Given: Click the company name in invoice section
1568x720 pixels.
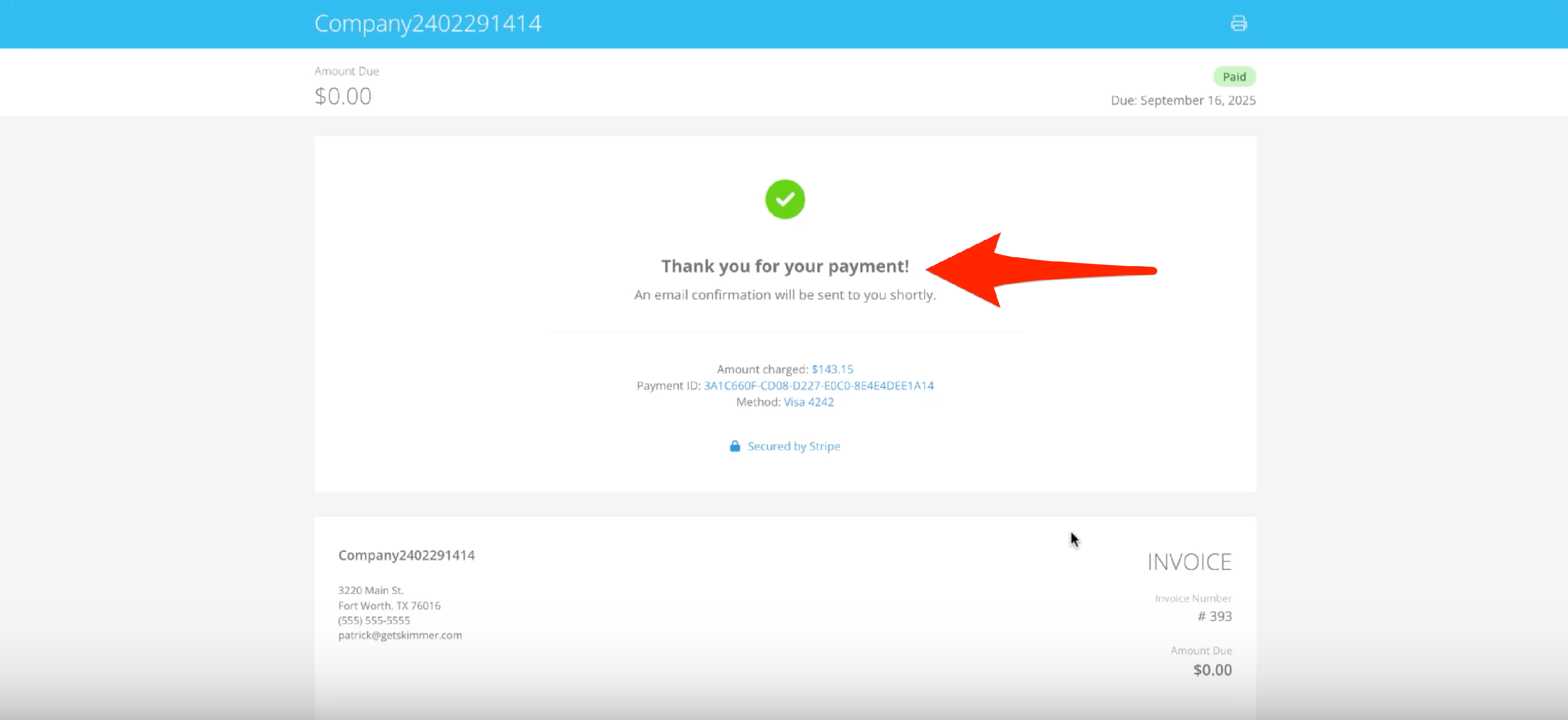Looking at the screenshot, I should [x=406, y=555].
